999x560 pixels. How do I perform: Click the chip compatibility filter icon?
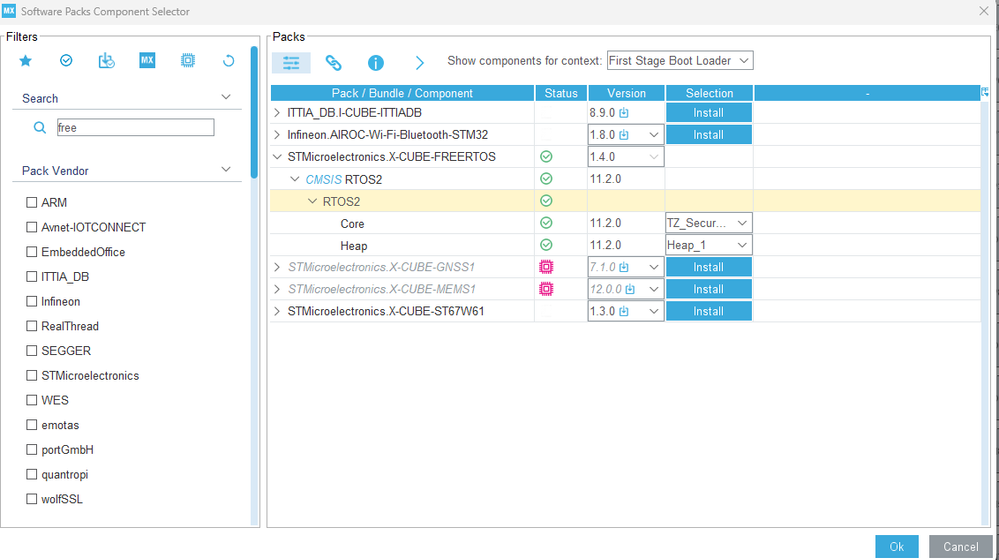[x=188, y=61]
